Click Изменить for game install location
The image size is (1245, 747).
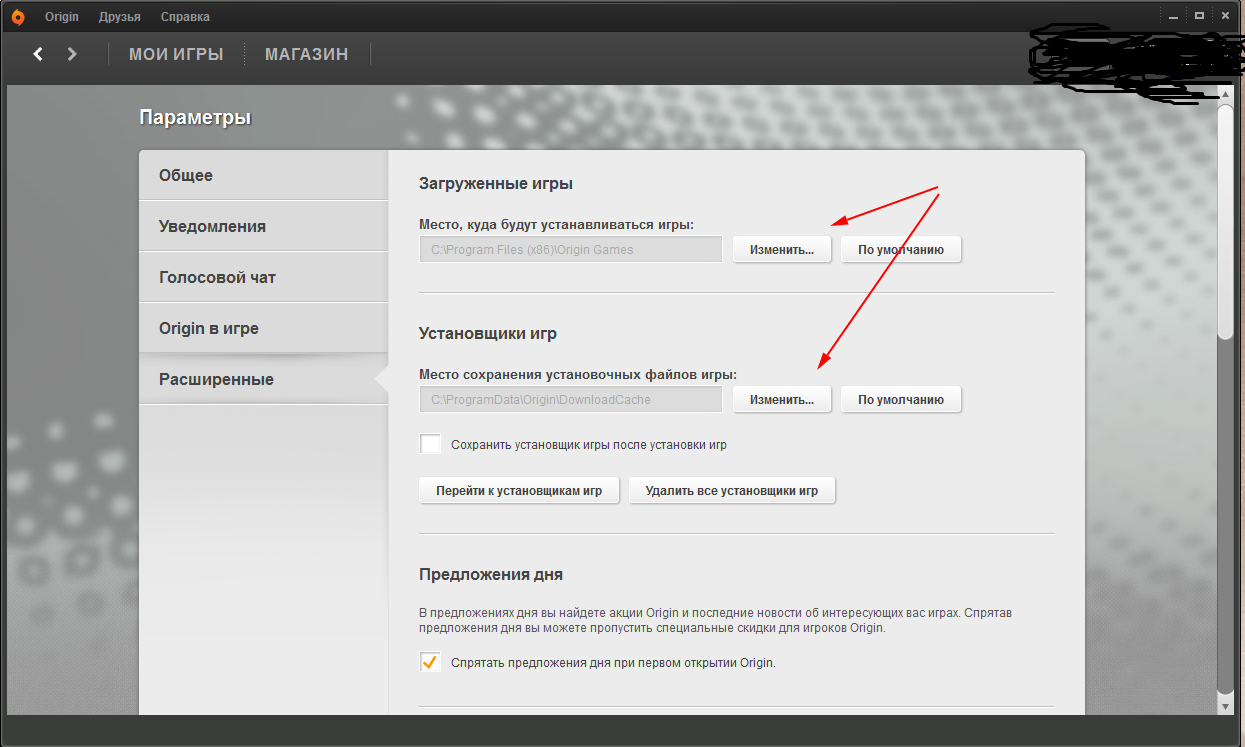[782, 249]
